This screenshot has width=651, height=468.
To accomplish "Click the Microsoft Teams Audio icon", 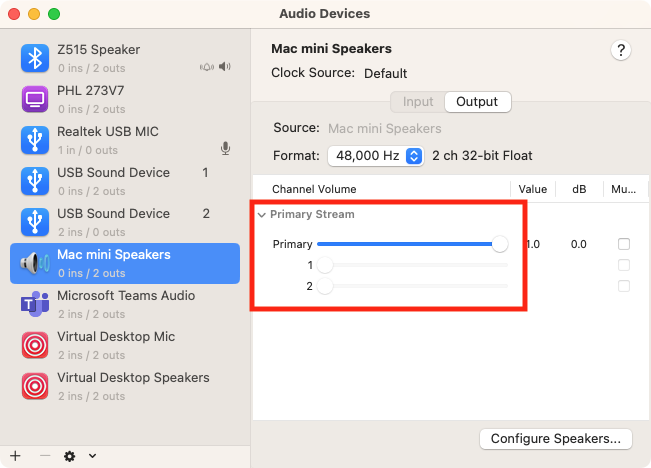I will 35,304.
